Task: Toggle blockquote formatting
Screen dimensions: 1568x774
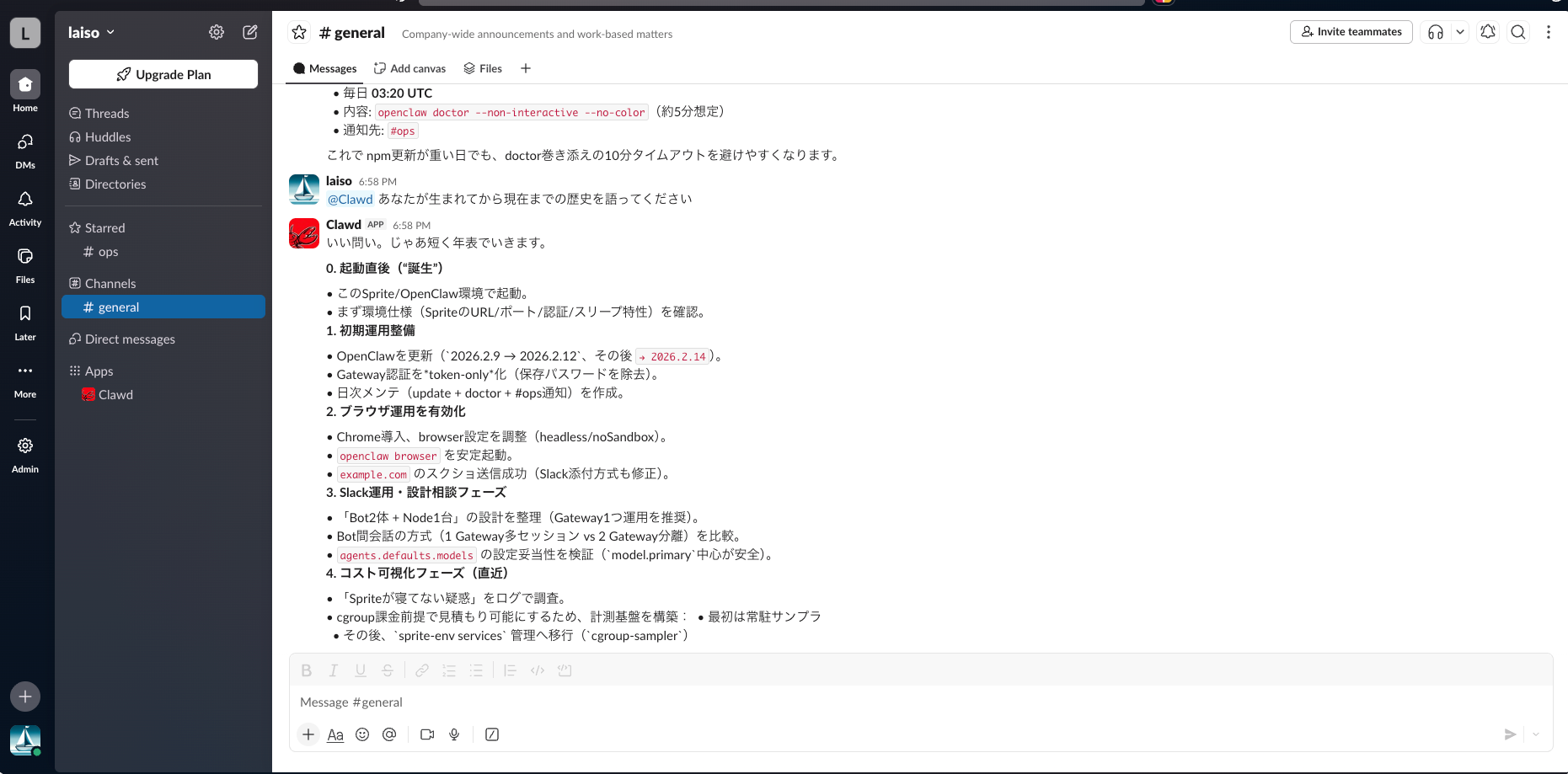Action: pos(510,670)
